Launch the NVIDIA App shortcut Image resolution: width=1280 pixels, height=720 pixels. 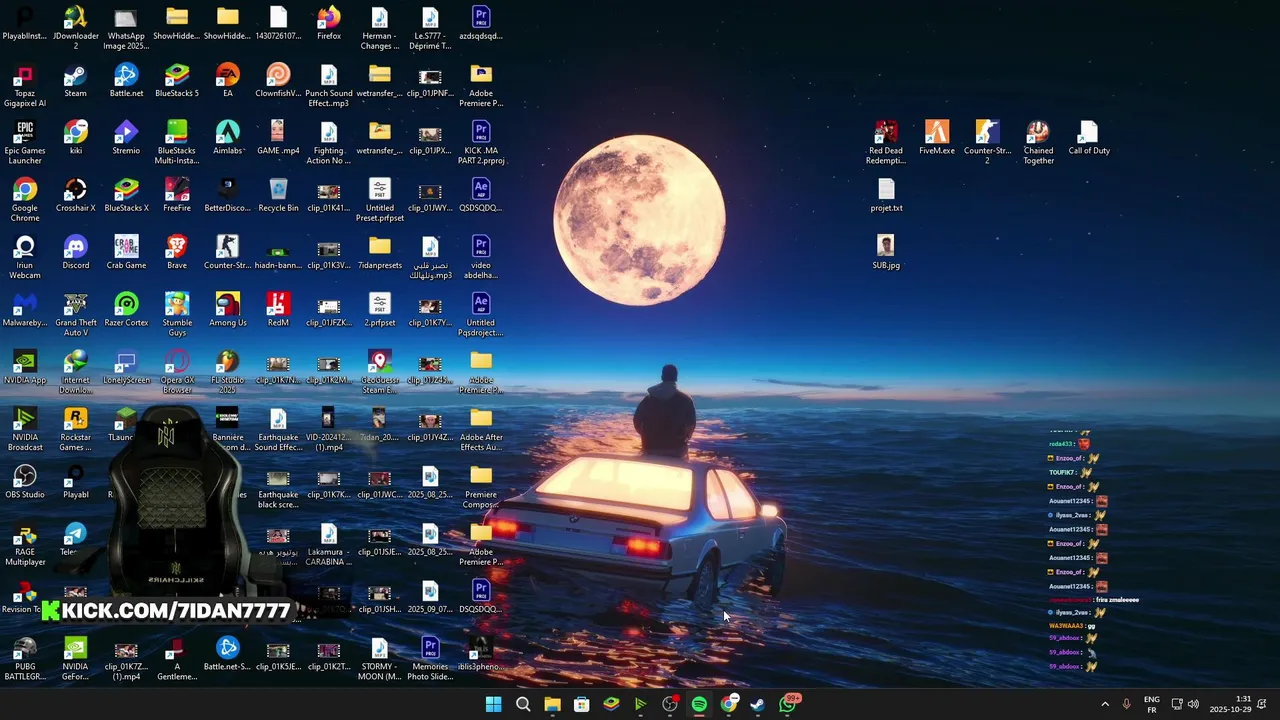(25, 367)
